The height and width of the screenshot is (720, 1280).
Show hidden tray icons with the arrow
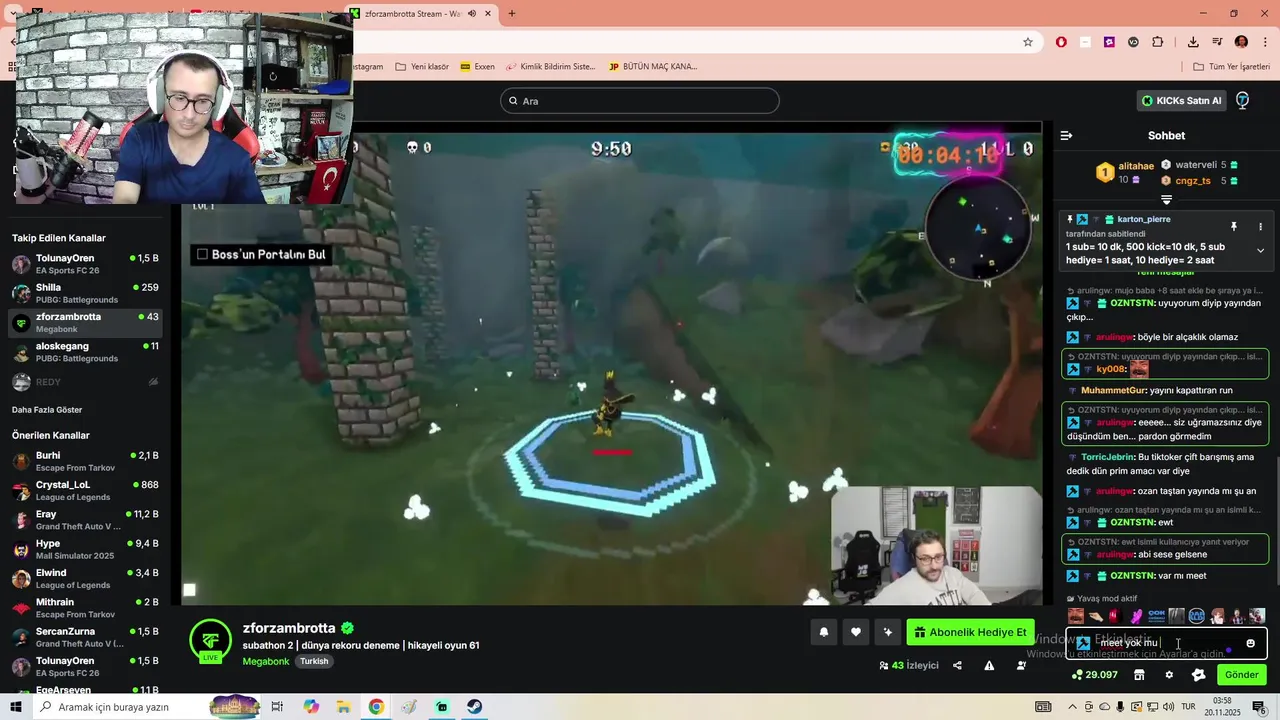[x=1073, y=707]
